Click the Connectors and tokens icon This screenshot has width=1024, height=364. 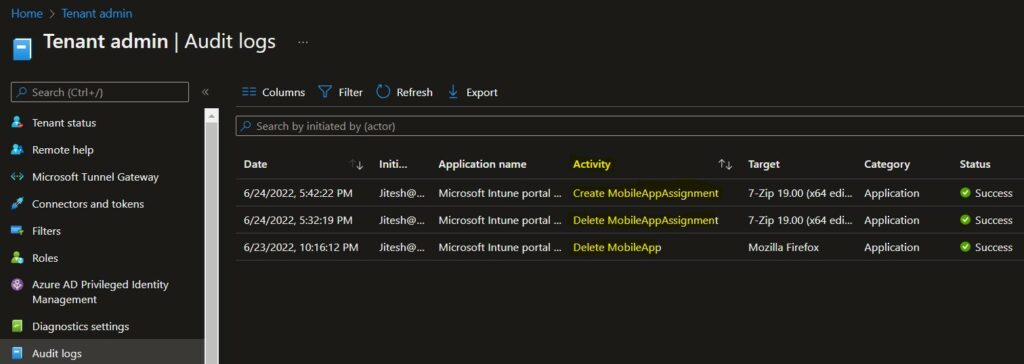click(x=18, y=204)
